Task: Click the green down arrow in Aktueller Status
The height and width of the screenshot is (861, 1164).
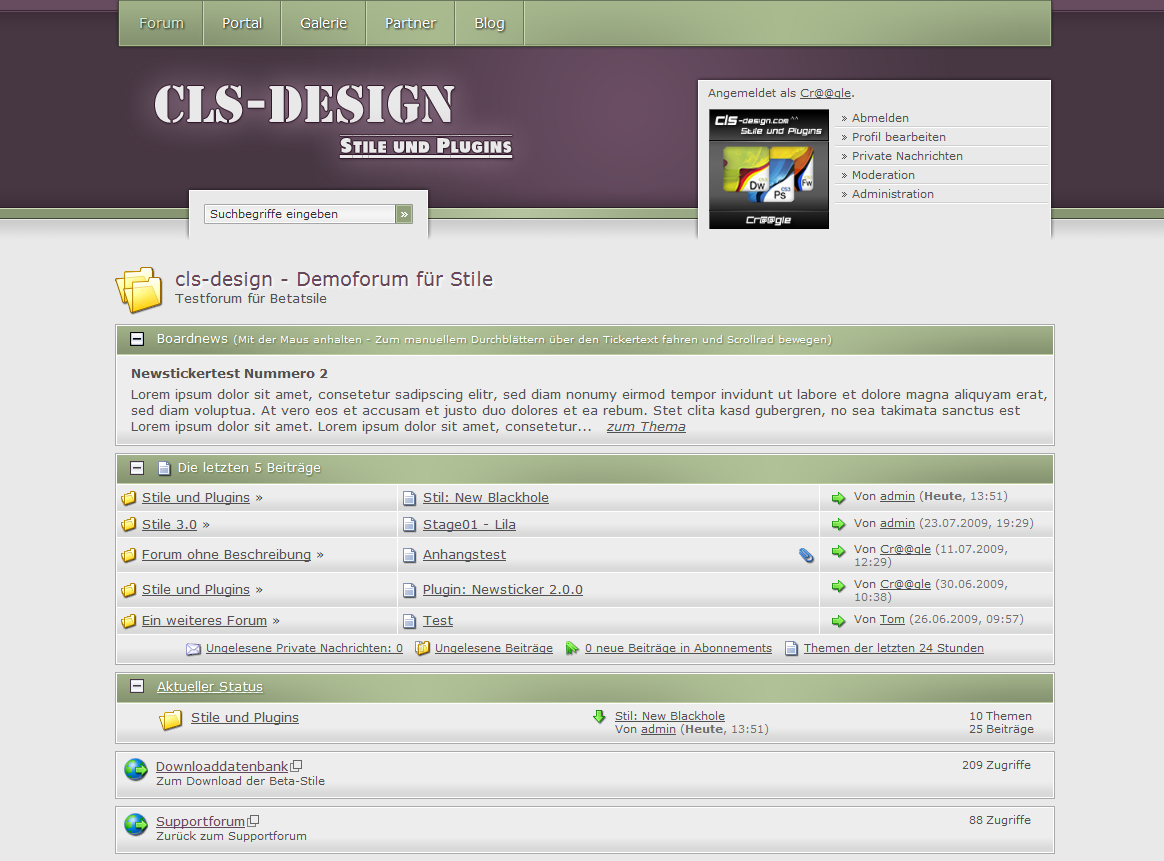Action: click(x=599, y=716)
